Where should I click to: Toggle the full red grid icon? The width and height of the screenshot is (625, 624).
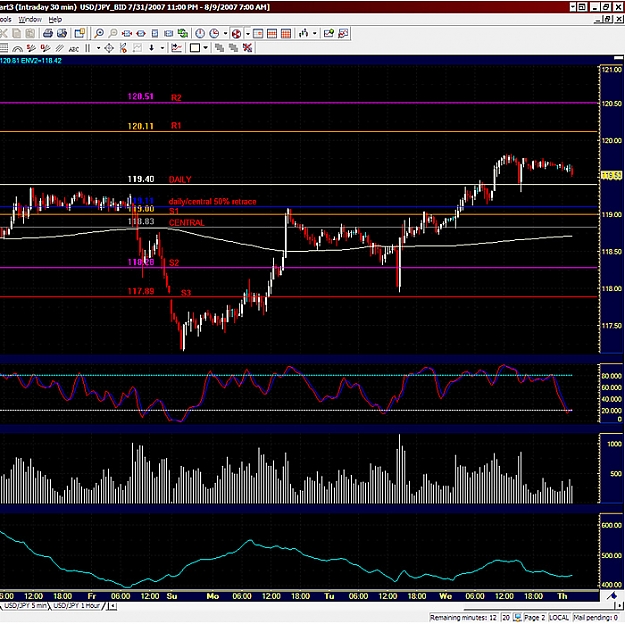(286, 33)
